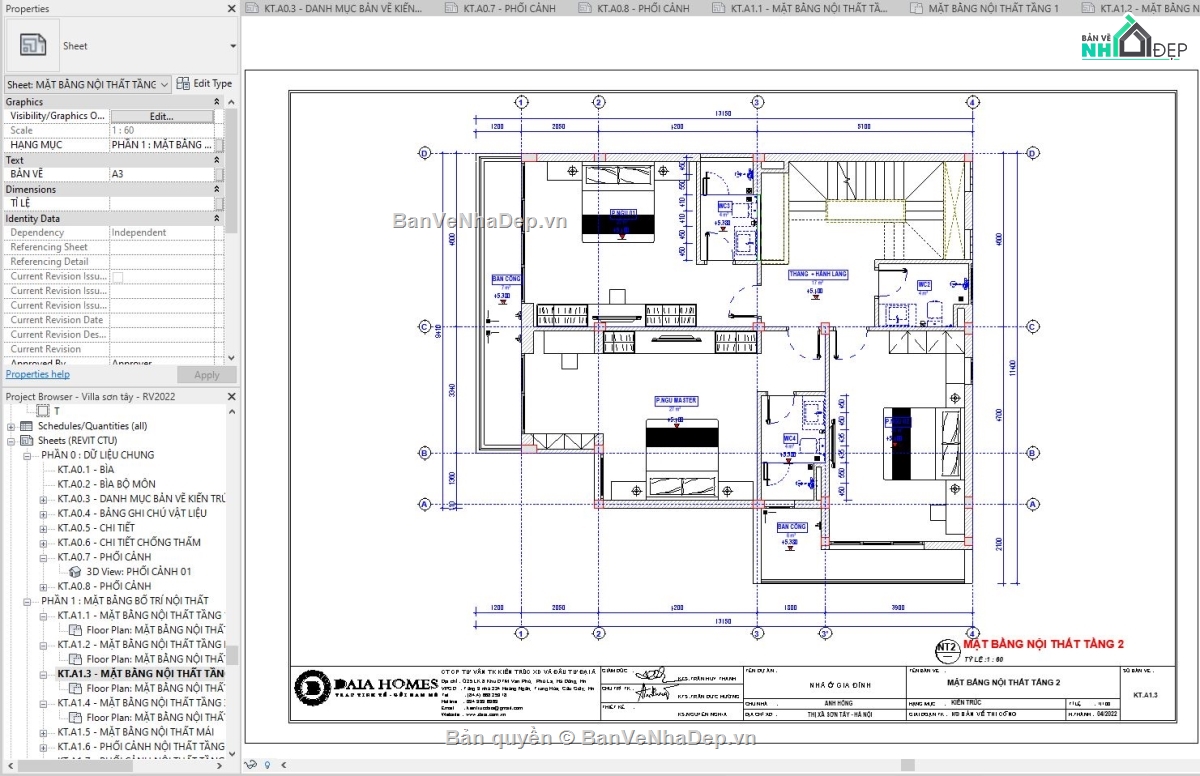Collapse PHẦN 0 : DỮ LIỆU CHUNG node
1200x776 pixels.
point(27,455)
